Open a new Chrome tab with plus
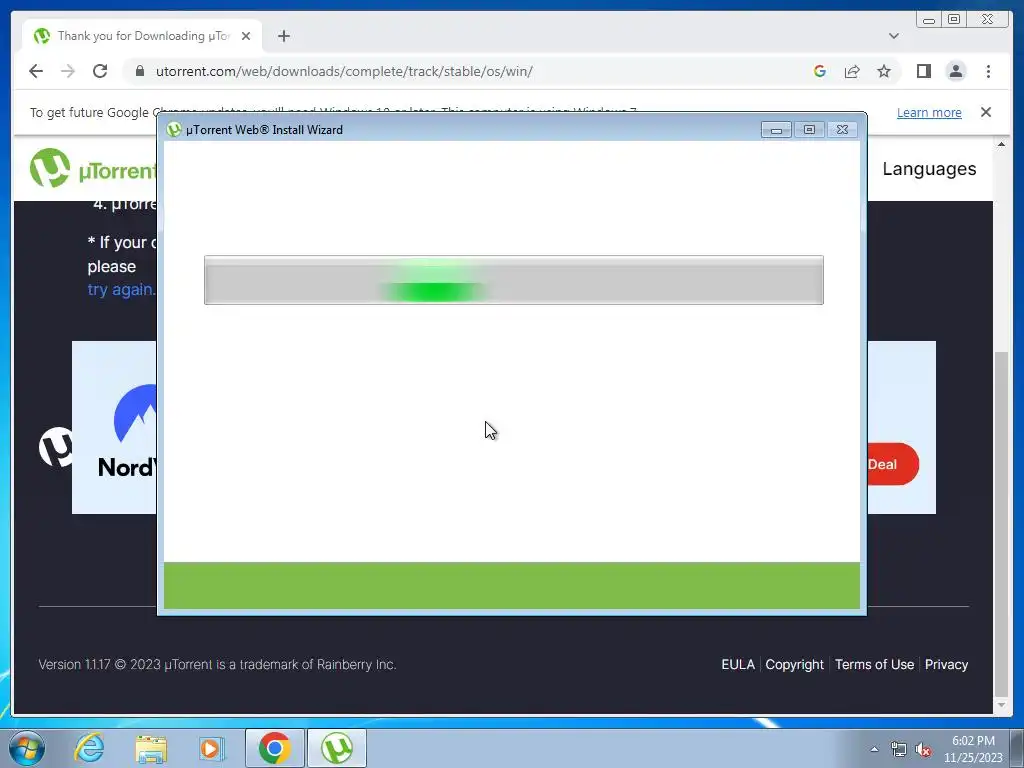The height and width of the screenshot is (768, 1024). click(x=283, y=36)
